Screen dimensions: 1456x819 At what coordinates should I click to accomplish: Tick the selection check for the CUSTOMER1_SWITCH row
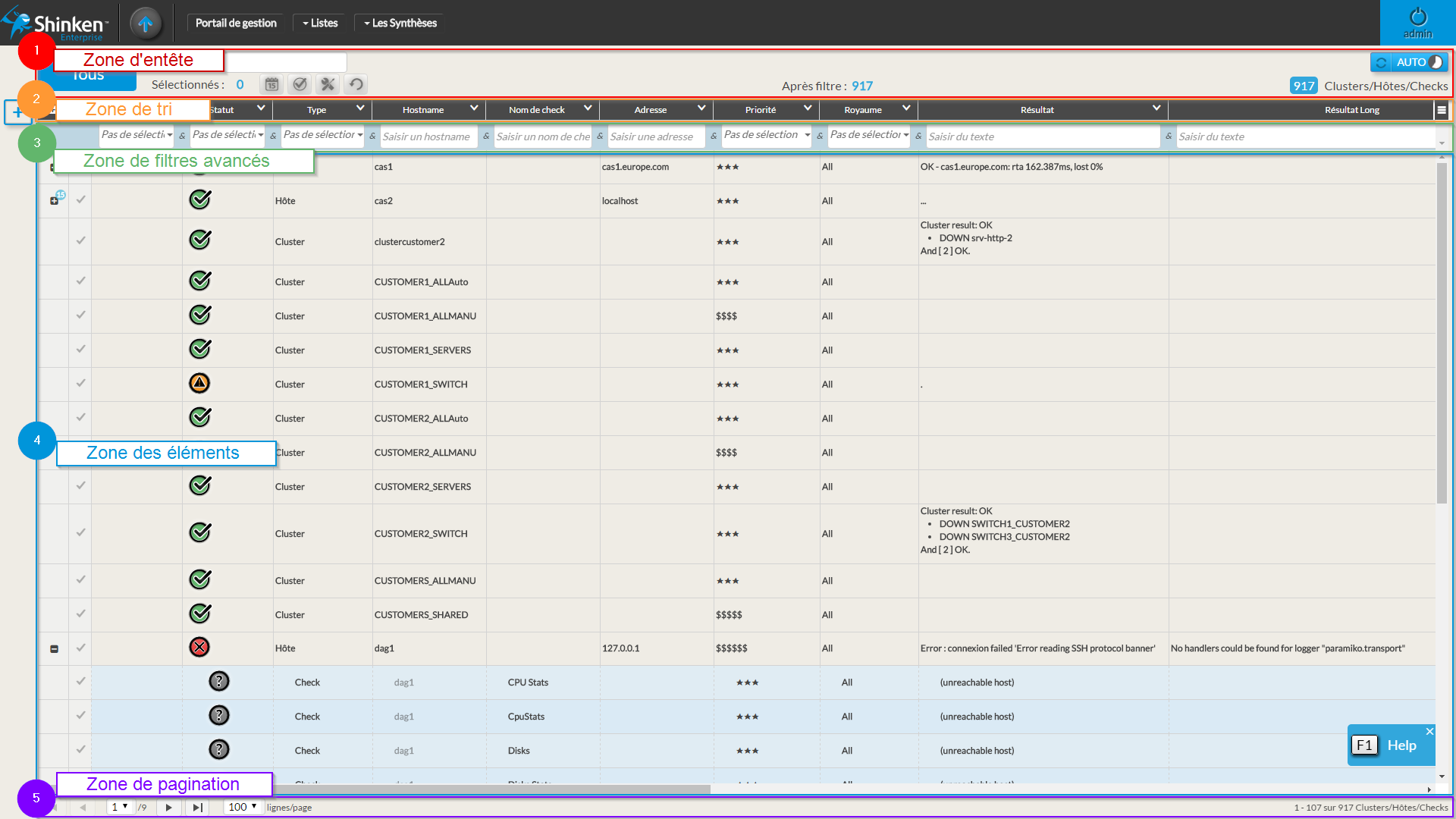tap(80, 383)
